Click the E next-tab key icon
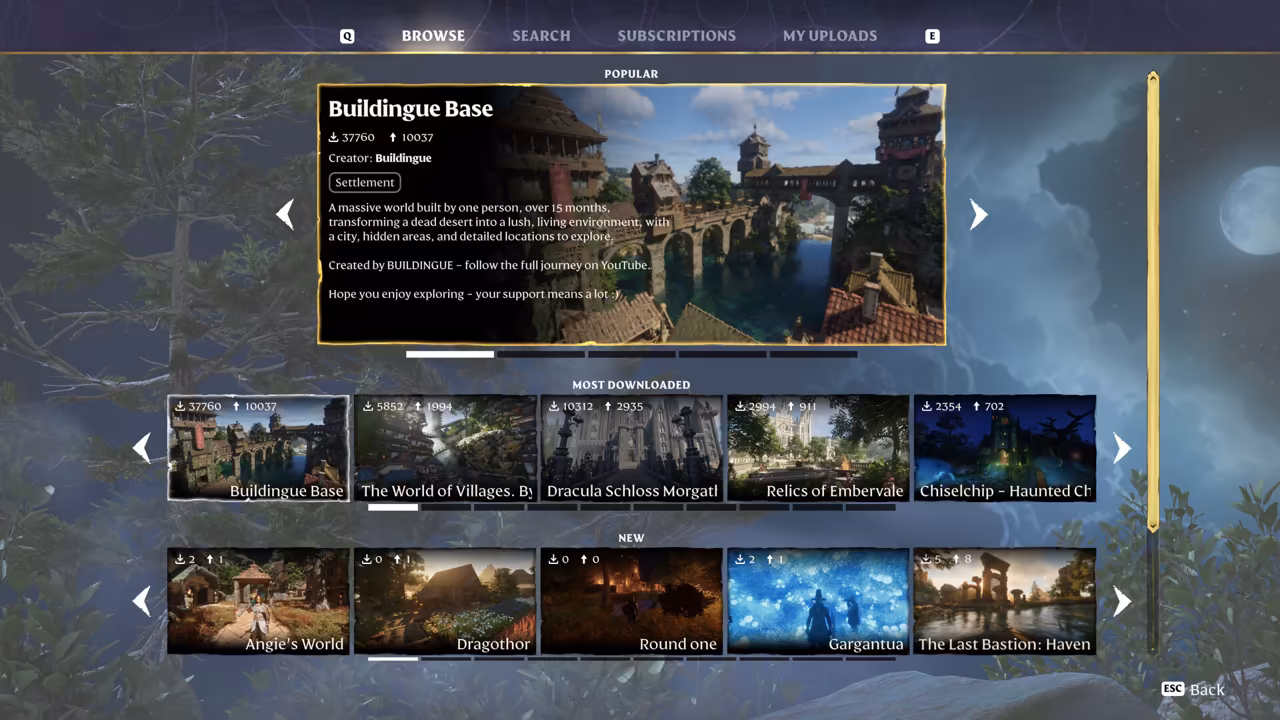The image size is (1280, 720). pos(932,36)
